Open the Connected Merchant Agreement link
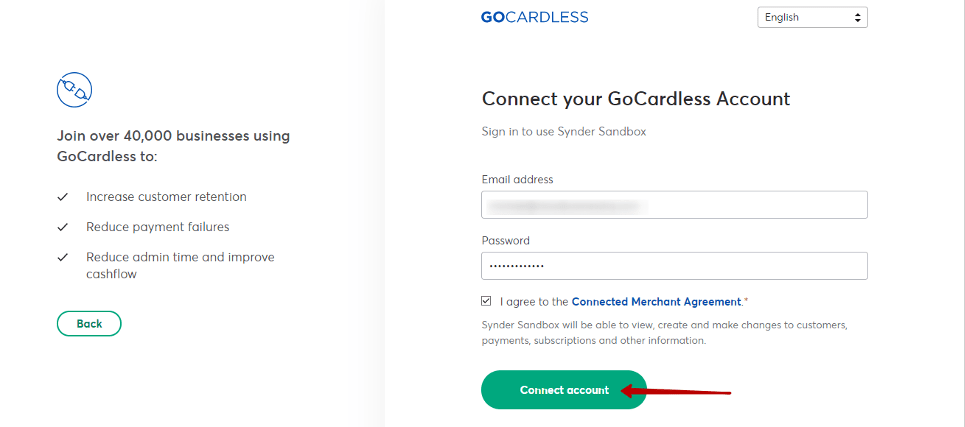 (656, 302)
